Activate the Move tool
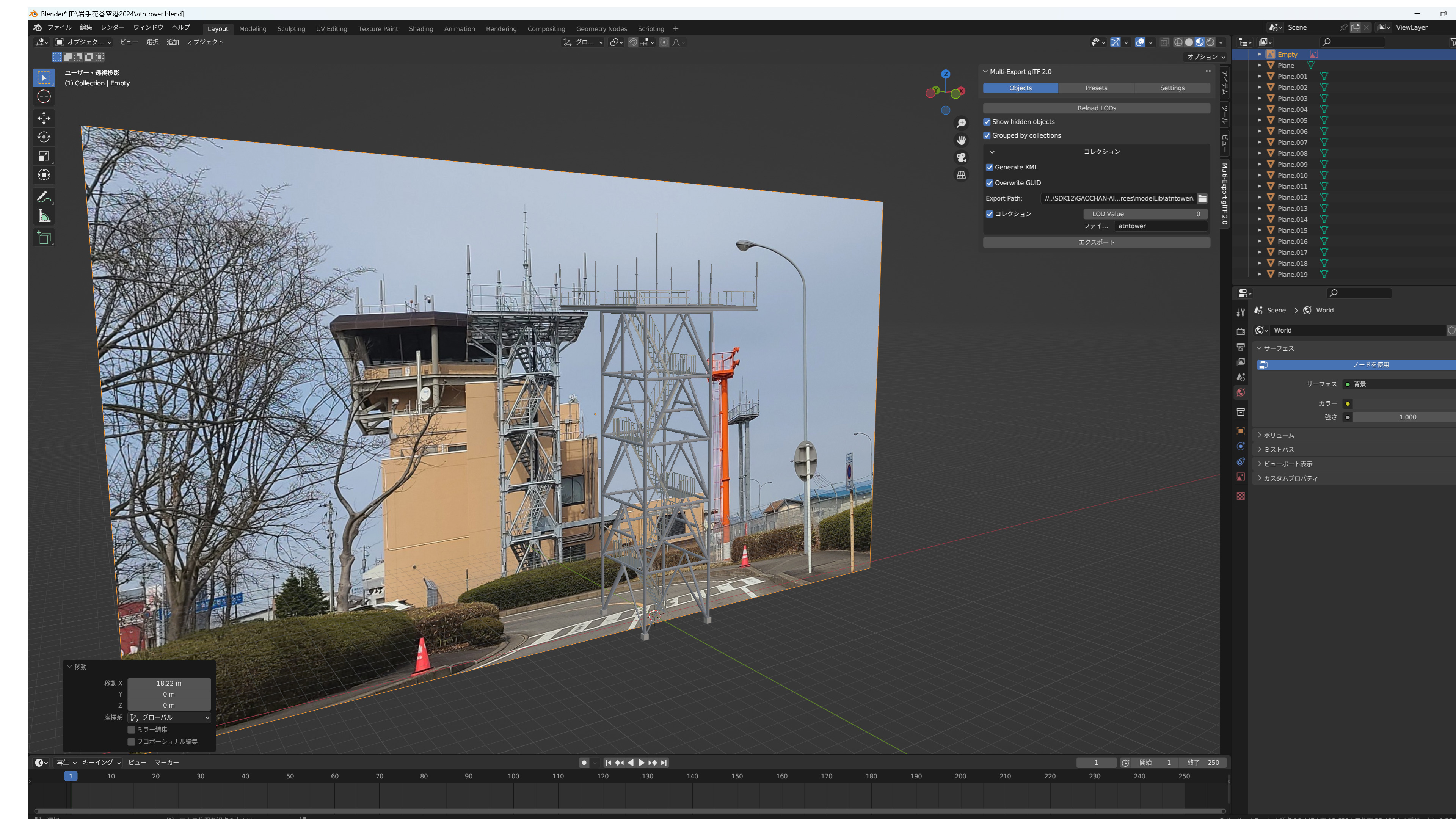Screen dimensions: 1456x819 coord(44,118)
